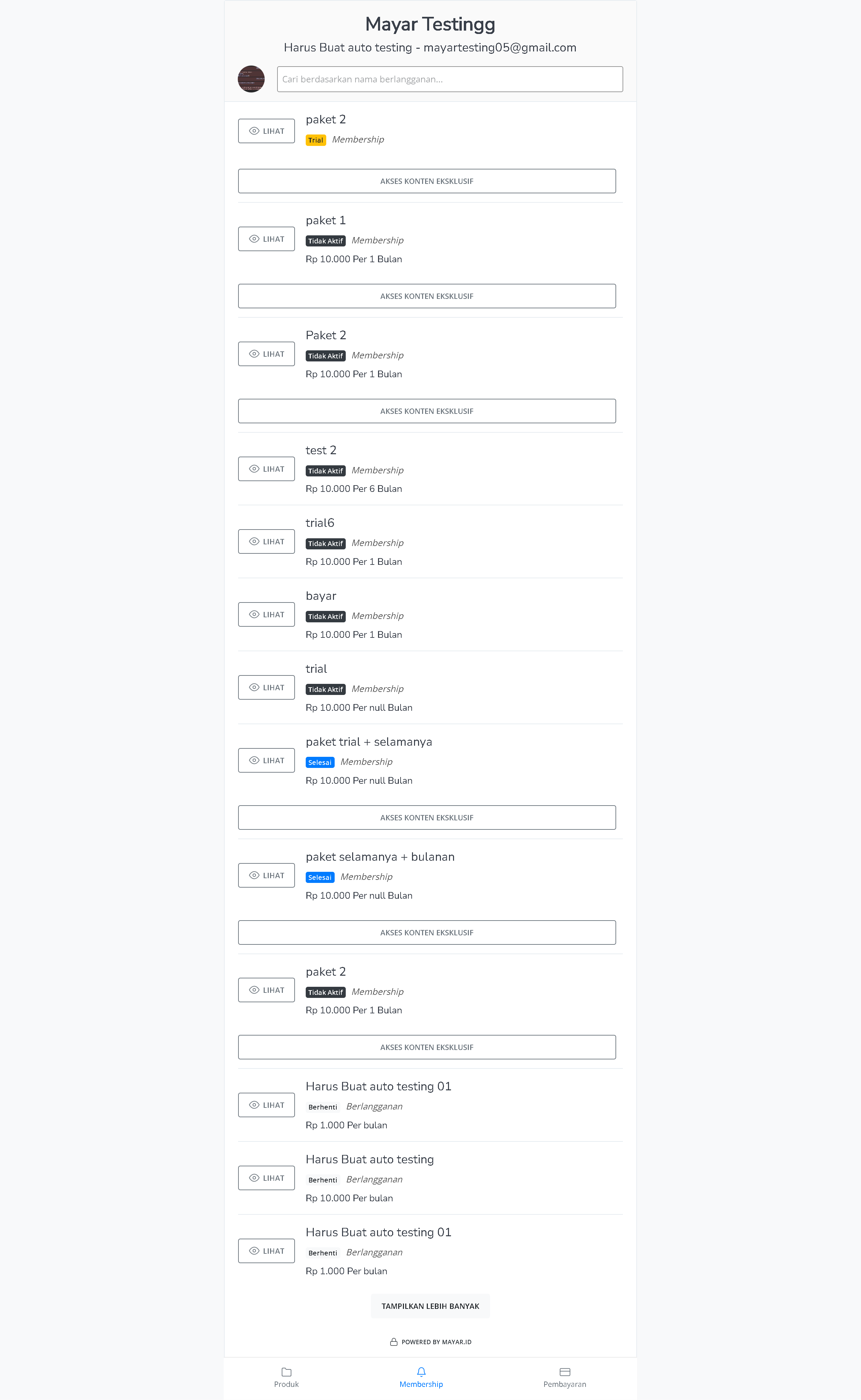
Task: Click Lihat for paket 1
Action: pyautogui.click(x=266, y=239)
